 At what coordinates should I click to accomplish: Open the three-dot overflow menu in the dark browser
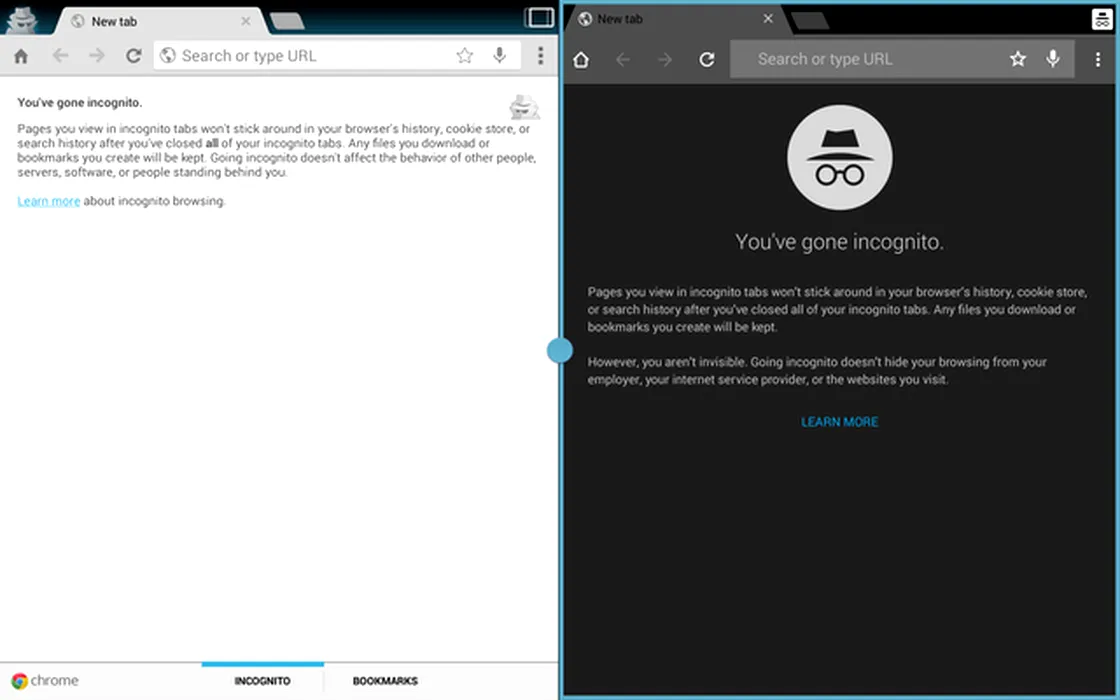coord(1097,59)
